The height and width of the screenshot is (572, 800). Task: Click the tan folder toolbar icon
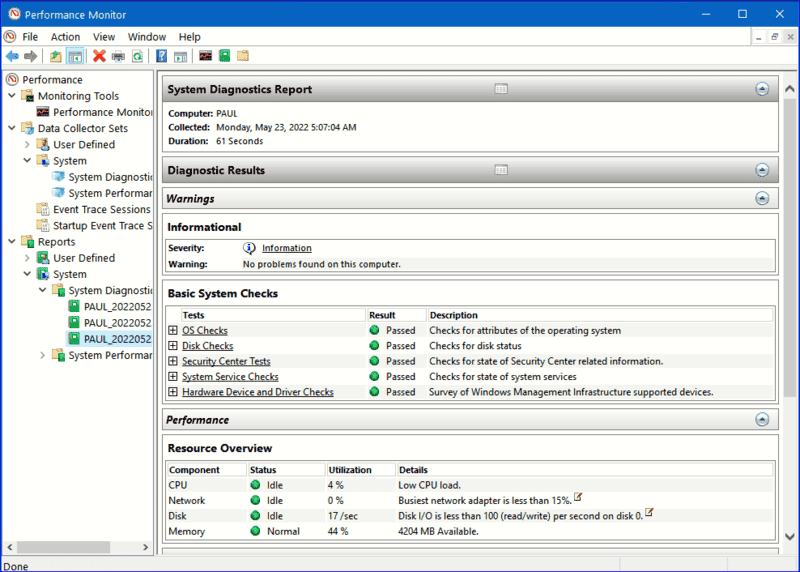[x=243, y=56]
